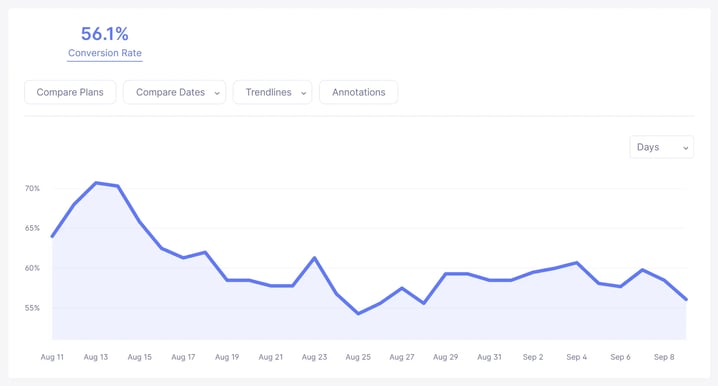Click the 56.1% conversion rate value
The width and height of the screenshot is (718, 386).
point(105,33)
